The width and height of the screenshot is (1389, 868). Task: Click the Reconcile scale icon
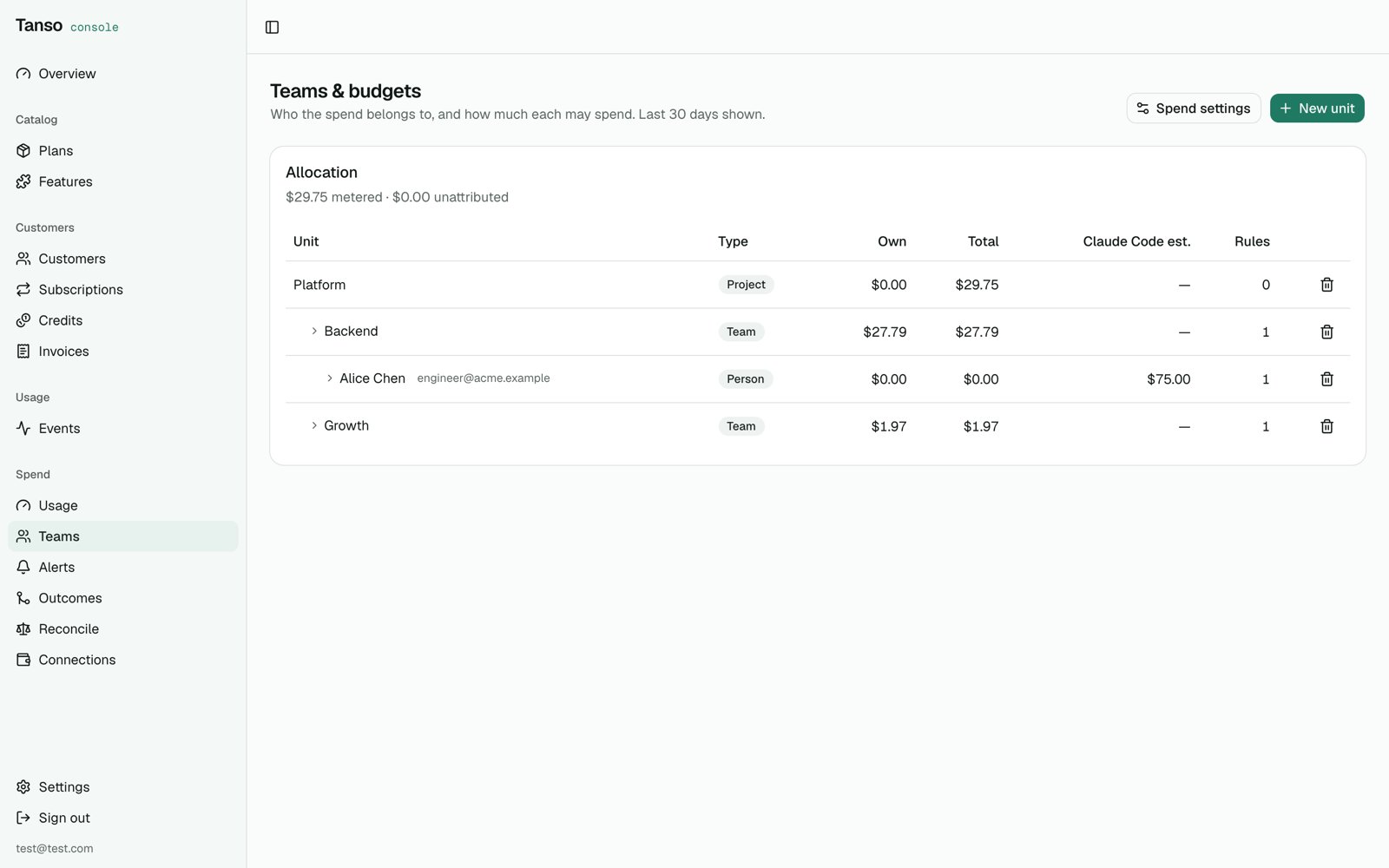coord(23,629)
